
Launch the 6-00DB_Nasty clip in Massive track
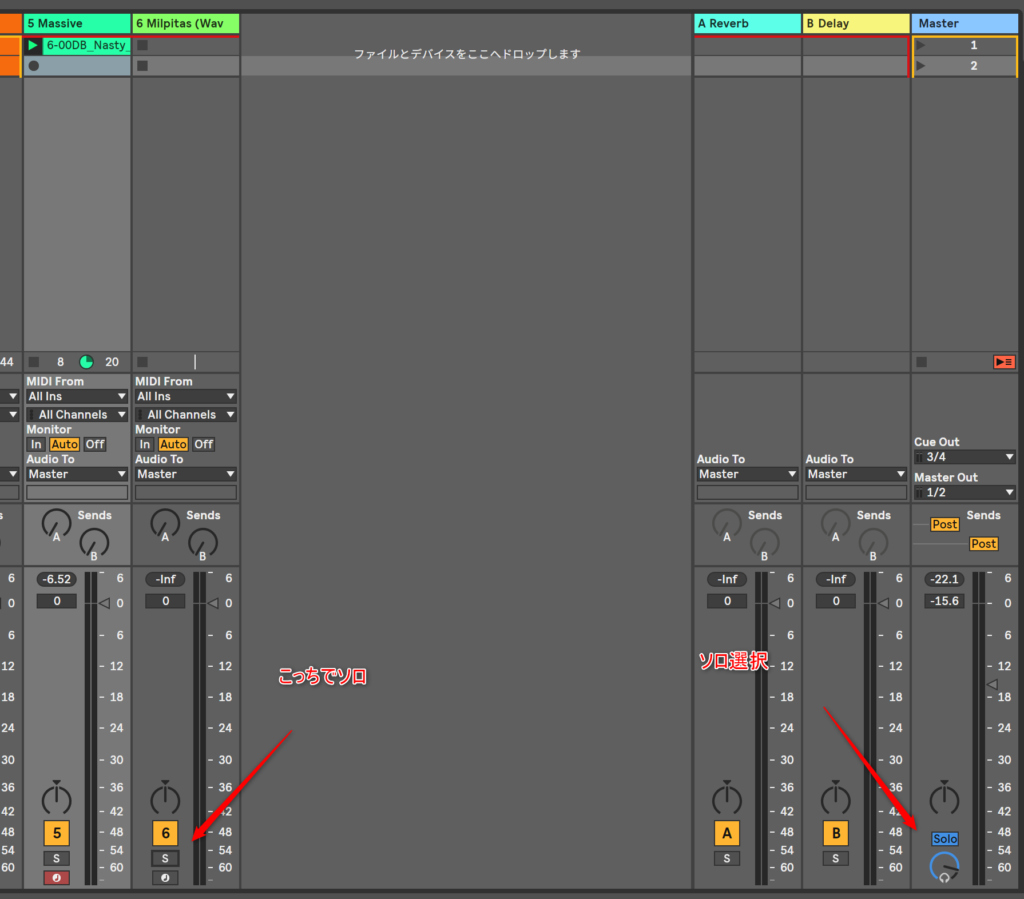tap(34, 45)
